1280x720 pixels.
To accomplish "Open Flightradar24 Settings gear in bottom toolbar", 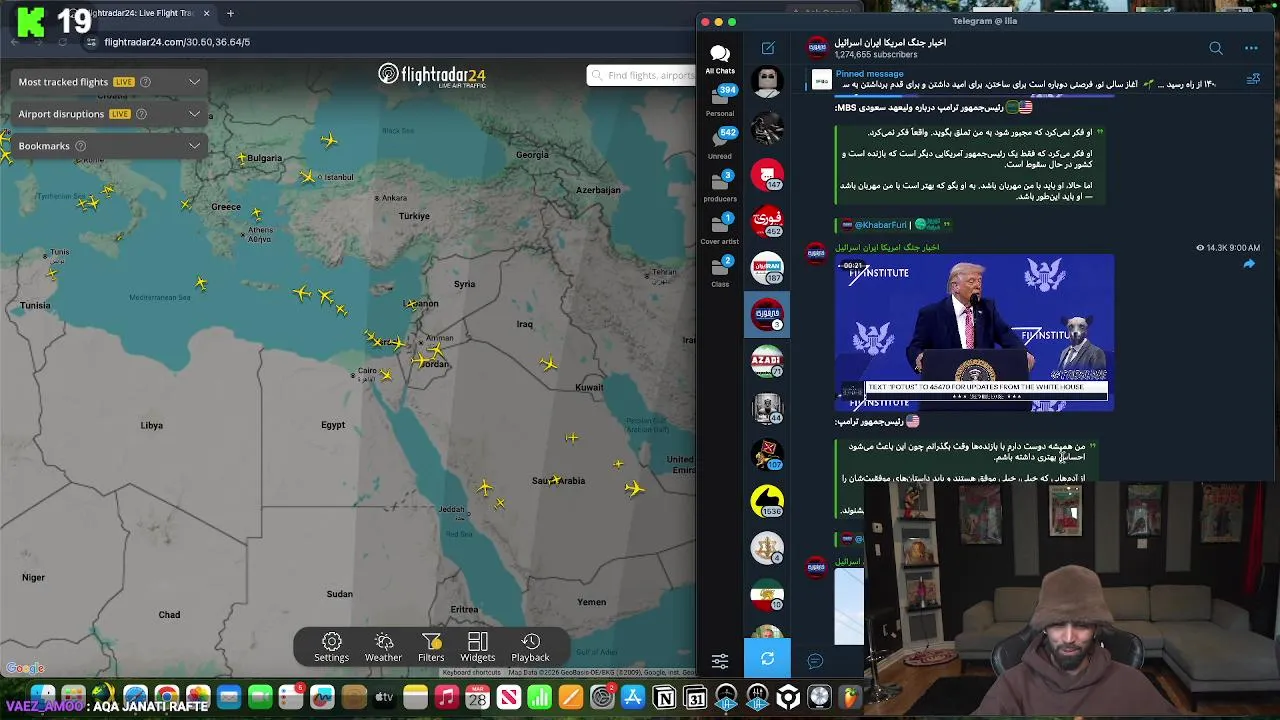I will [331, 647].
